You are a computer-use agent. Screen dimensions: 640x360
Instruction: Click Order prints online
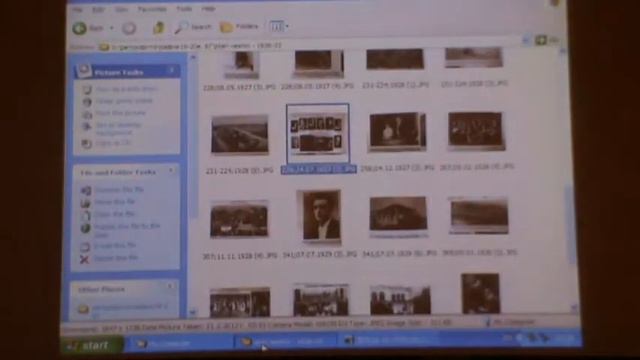click(x=124, y=101)
